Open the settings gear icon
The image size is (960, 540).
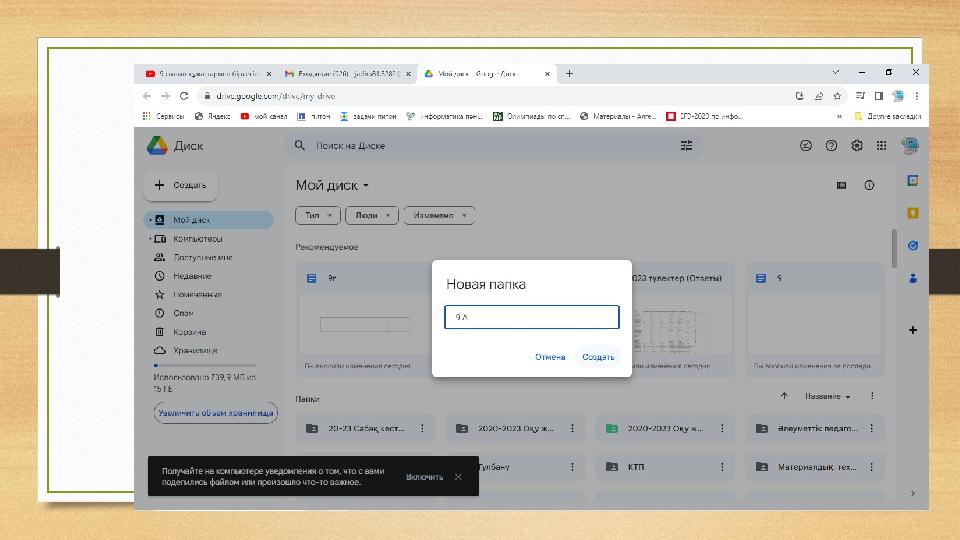click(857, 146)
